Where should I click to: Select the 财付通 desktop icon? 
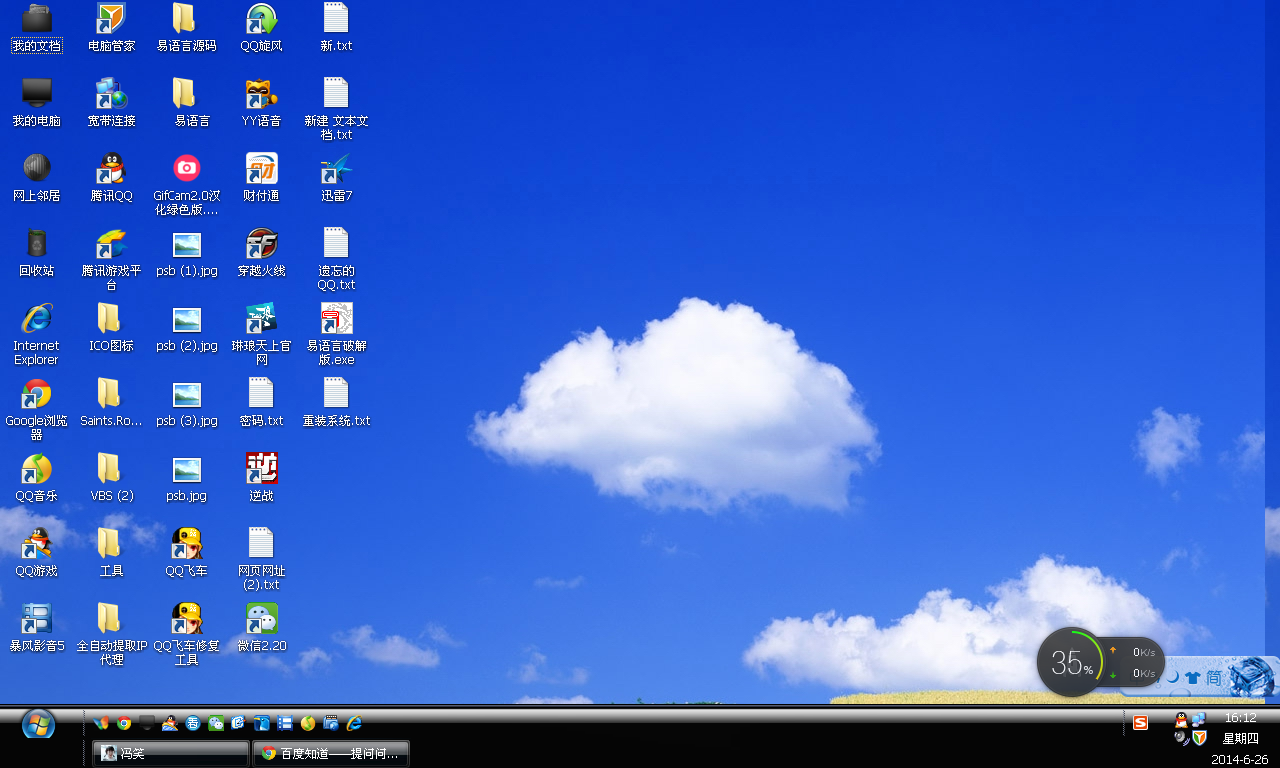[x=261, y=169]
